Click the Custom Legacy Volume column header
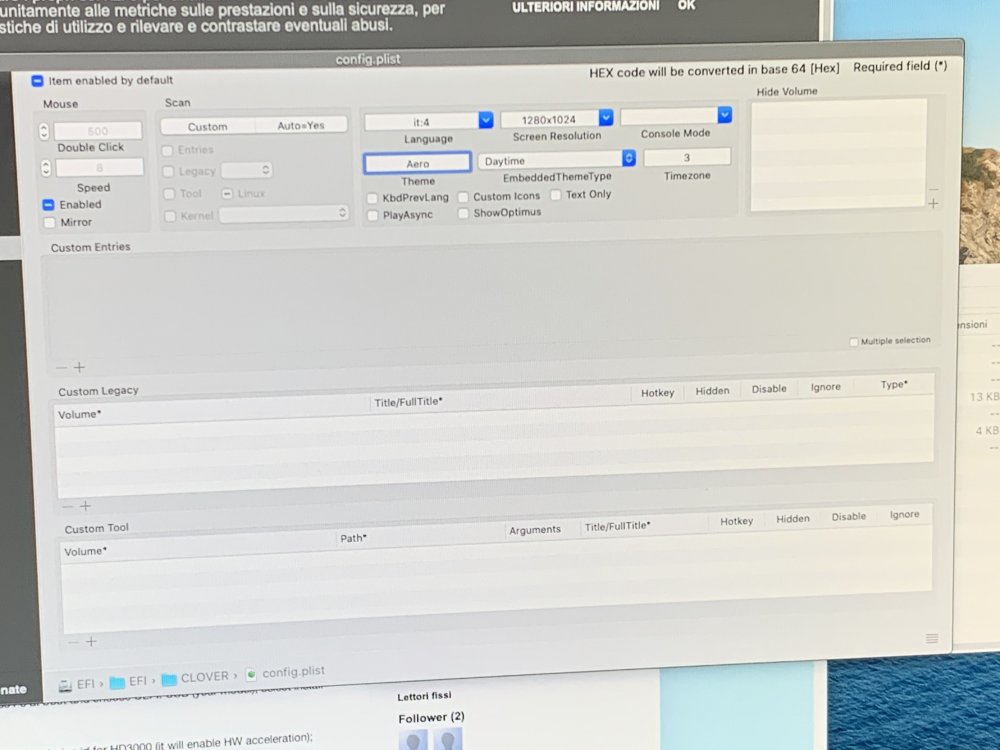1000x750 pixels. coord(79,415)
